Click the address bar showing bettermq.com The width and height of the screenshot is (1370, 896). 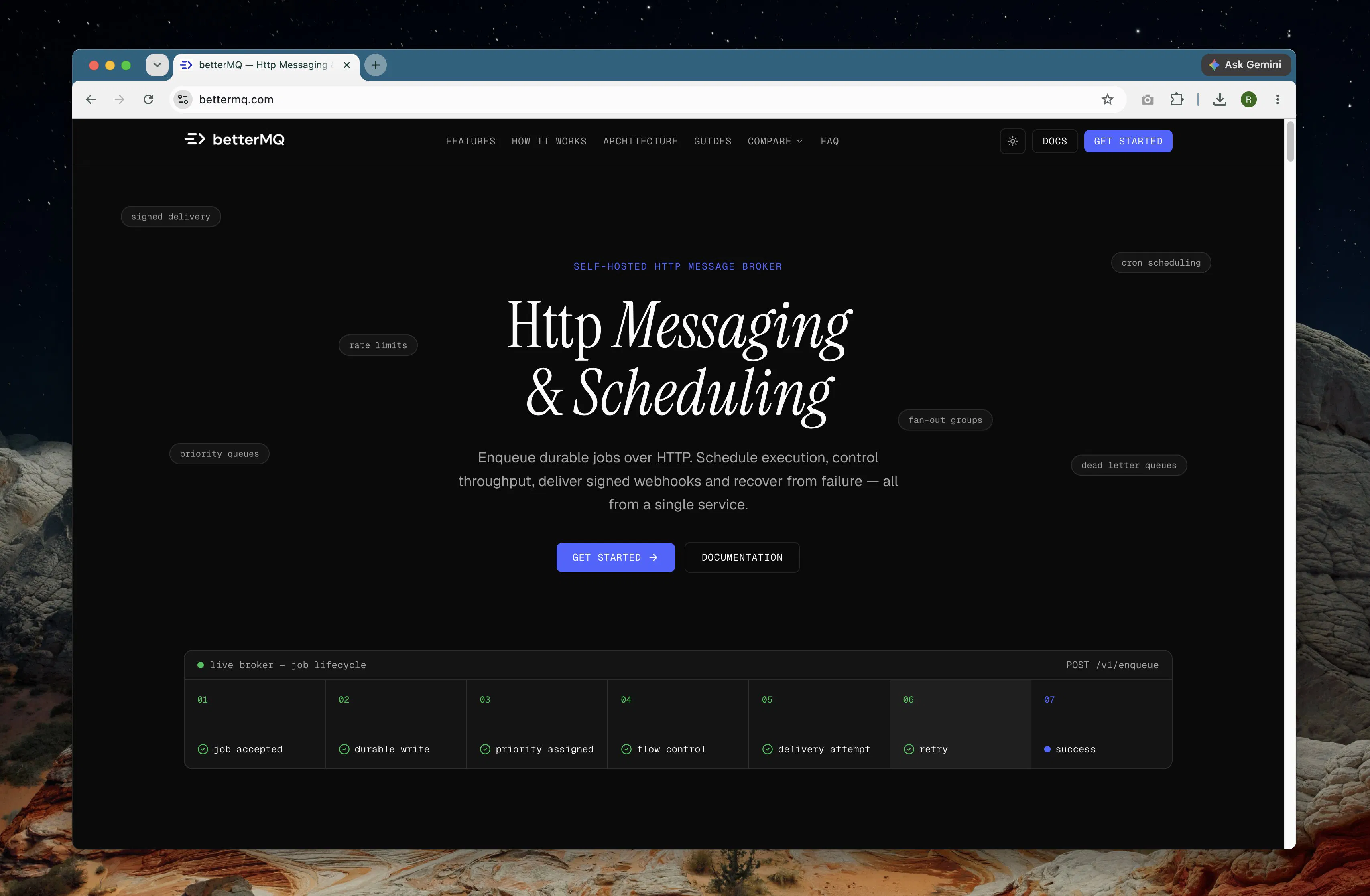coord(648,99)
